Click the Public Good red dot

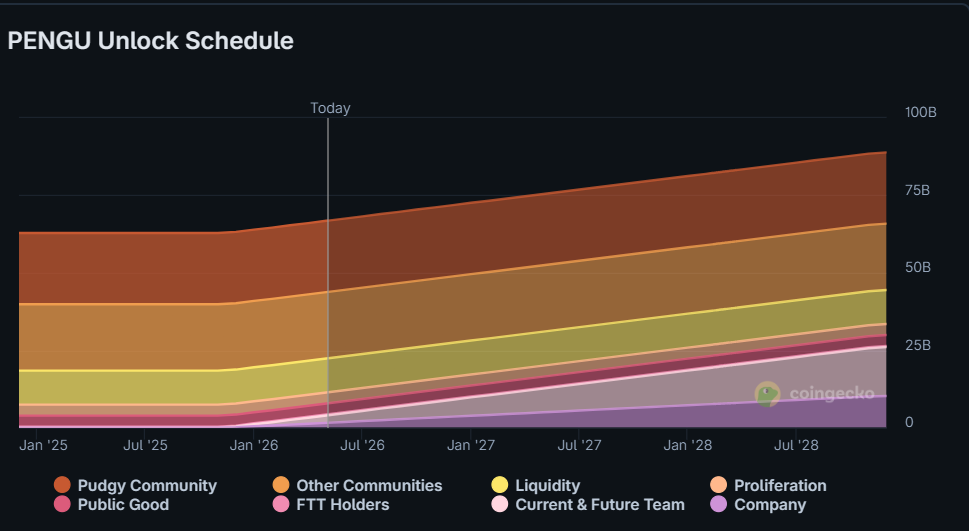click(x=62, y=504)
